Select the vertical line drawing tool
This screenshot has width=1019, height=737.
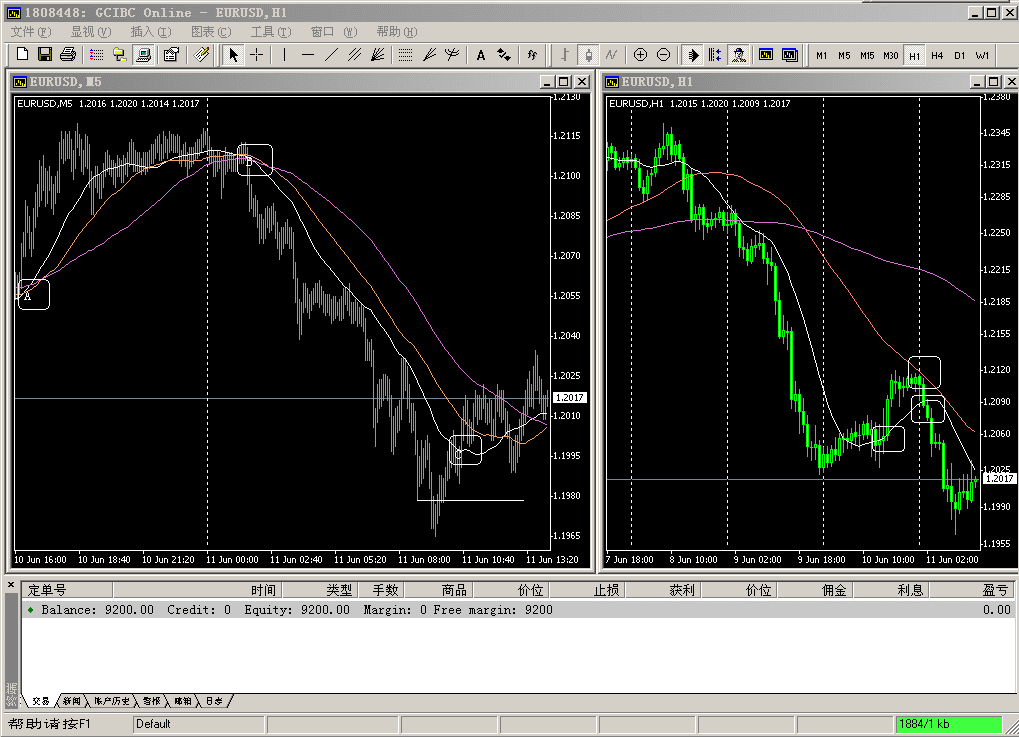click(x=285, y=55)
